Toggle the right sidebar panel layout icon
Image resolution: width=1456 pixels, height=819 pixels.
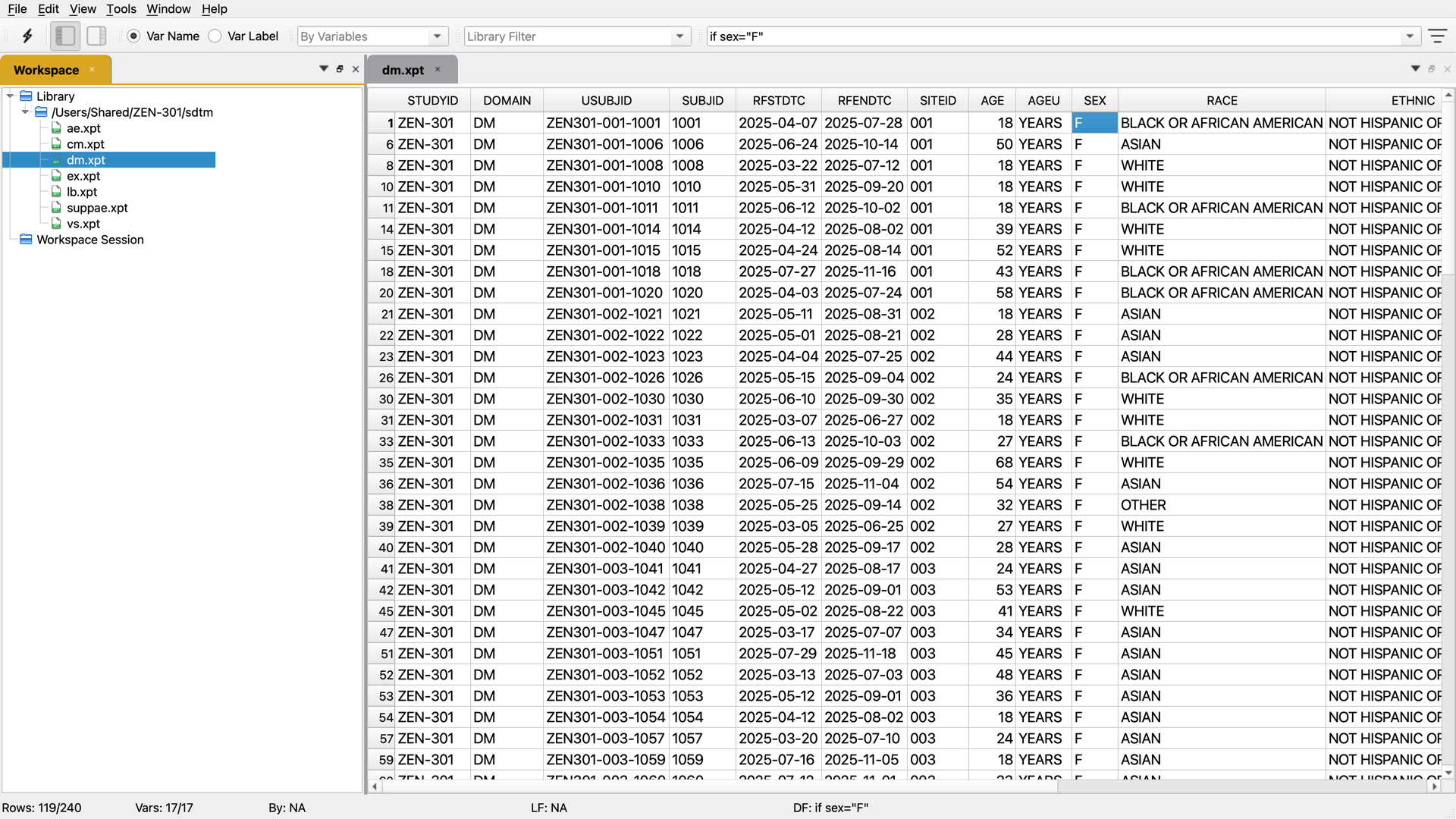click(x=96, y=36)
